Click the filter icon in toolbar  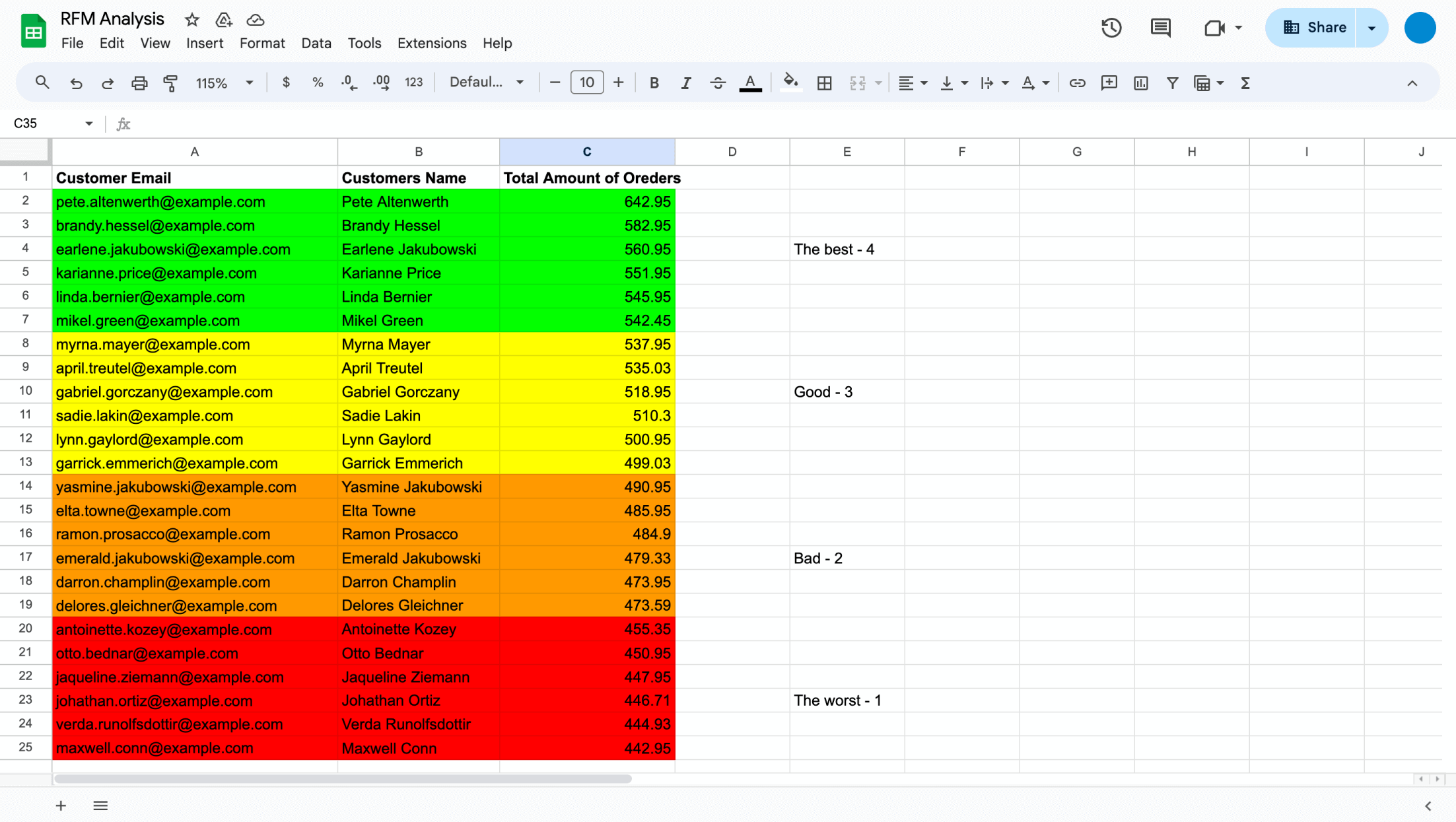click(x=1172, y=83)
